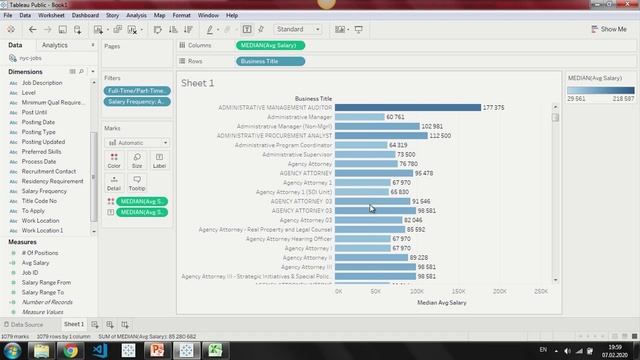Open dropdown arrow beside Highlight icon
The height and width of the screenshot is (360, 640).
[218, 30]
